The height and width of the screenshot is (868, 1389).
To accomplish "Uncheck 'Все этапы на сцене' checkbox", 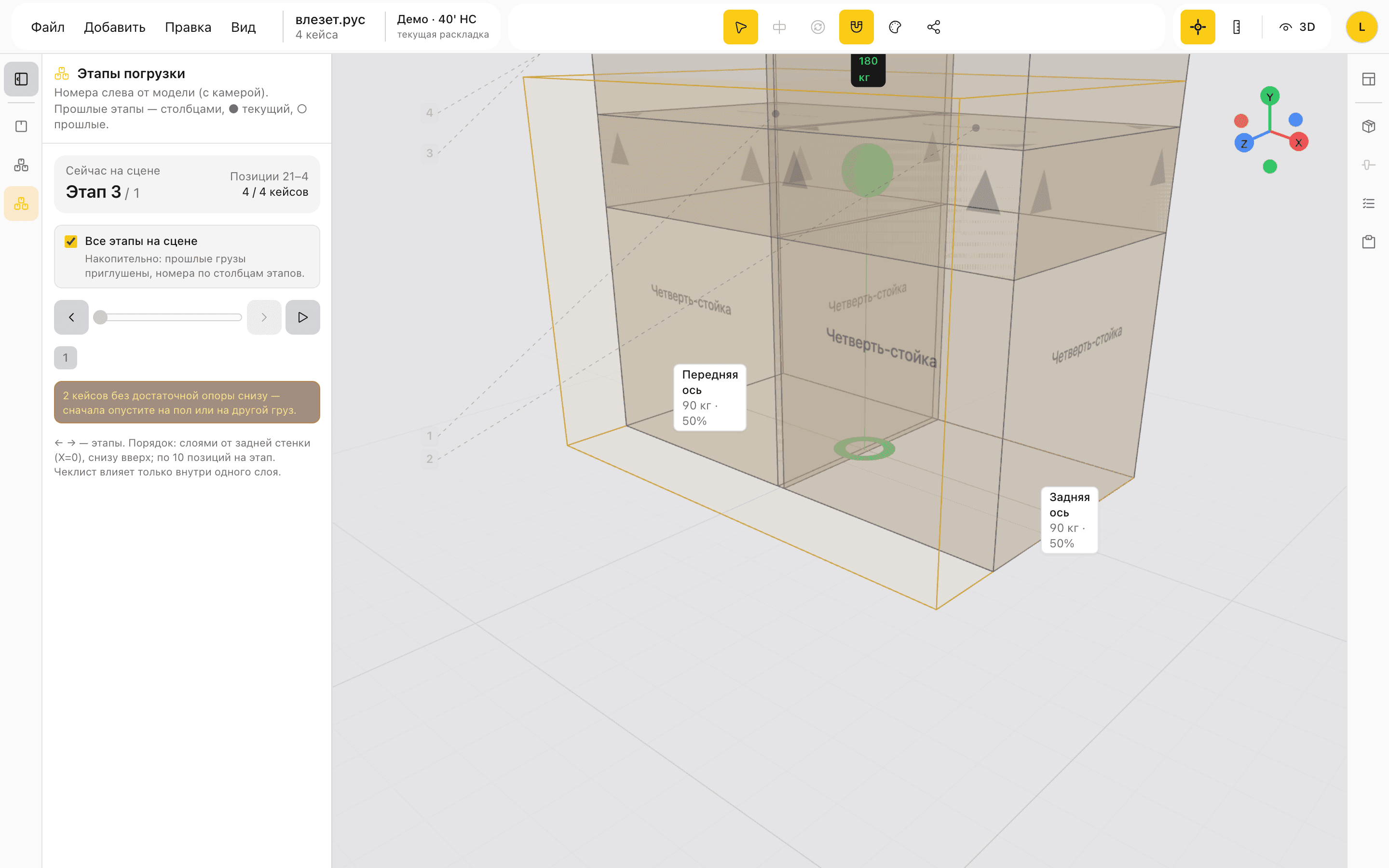I will coord(71,242).
